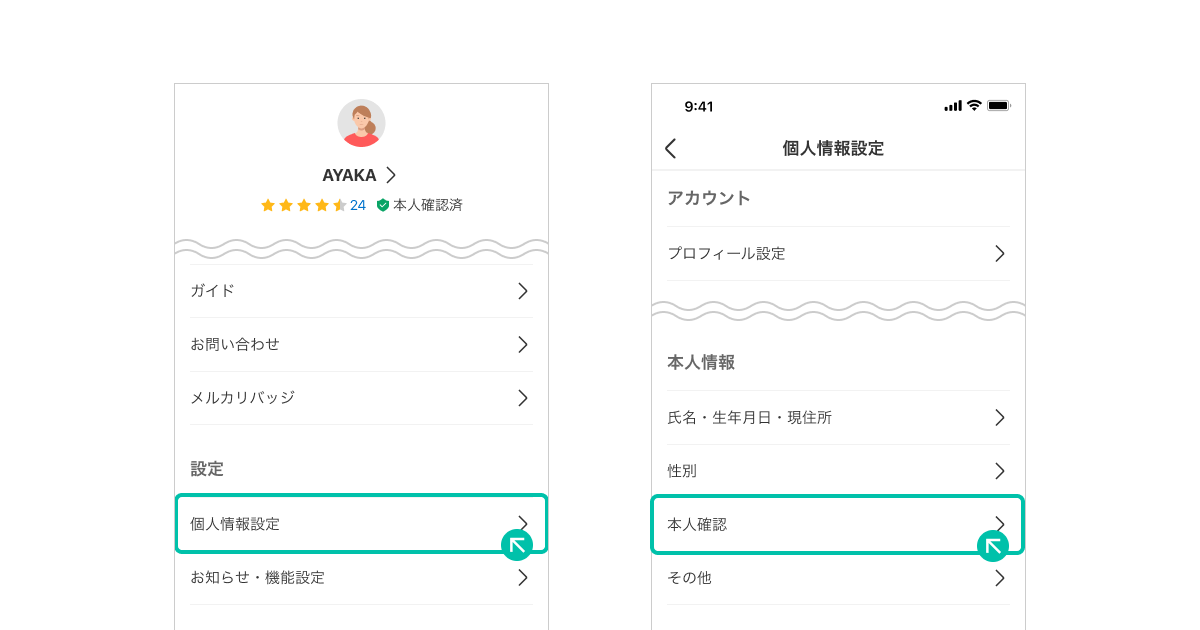Viewport: 1200px width, 630px height.
Task: Select 個人情報設定 in the settings list
Action: 361,524
